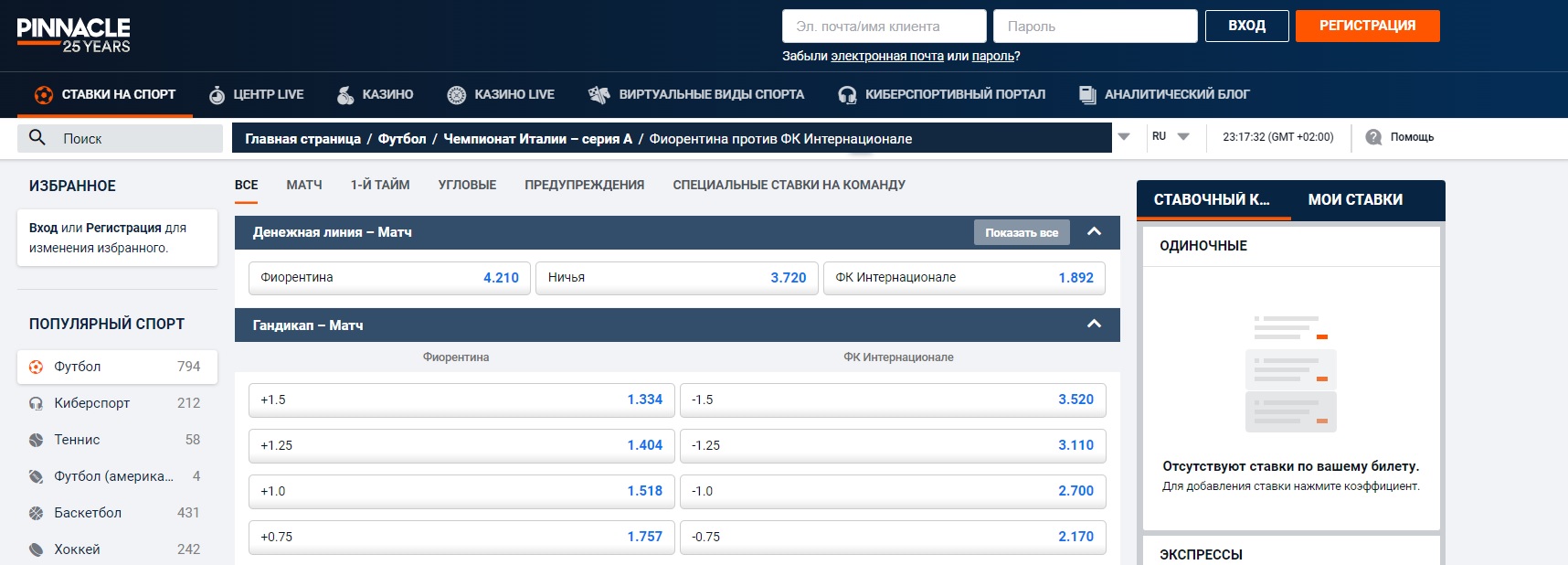Click the Футбол sport icon in sidebar
1568x565 pixels.
[36, 367]
